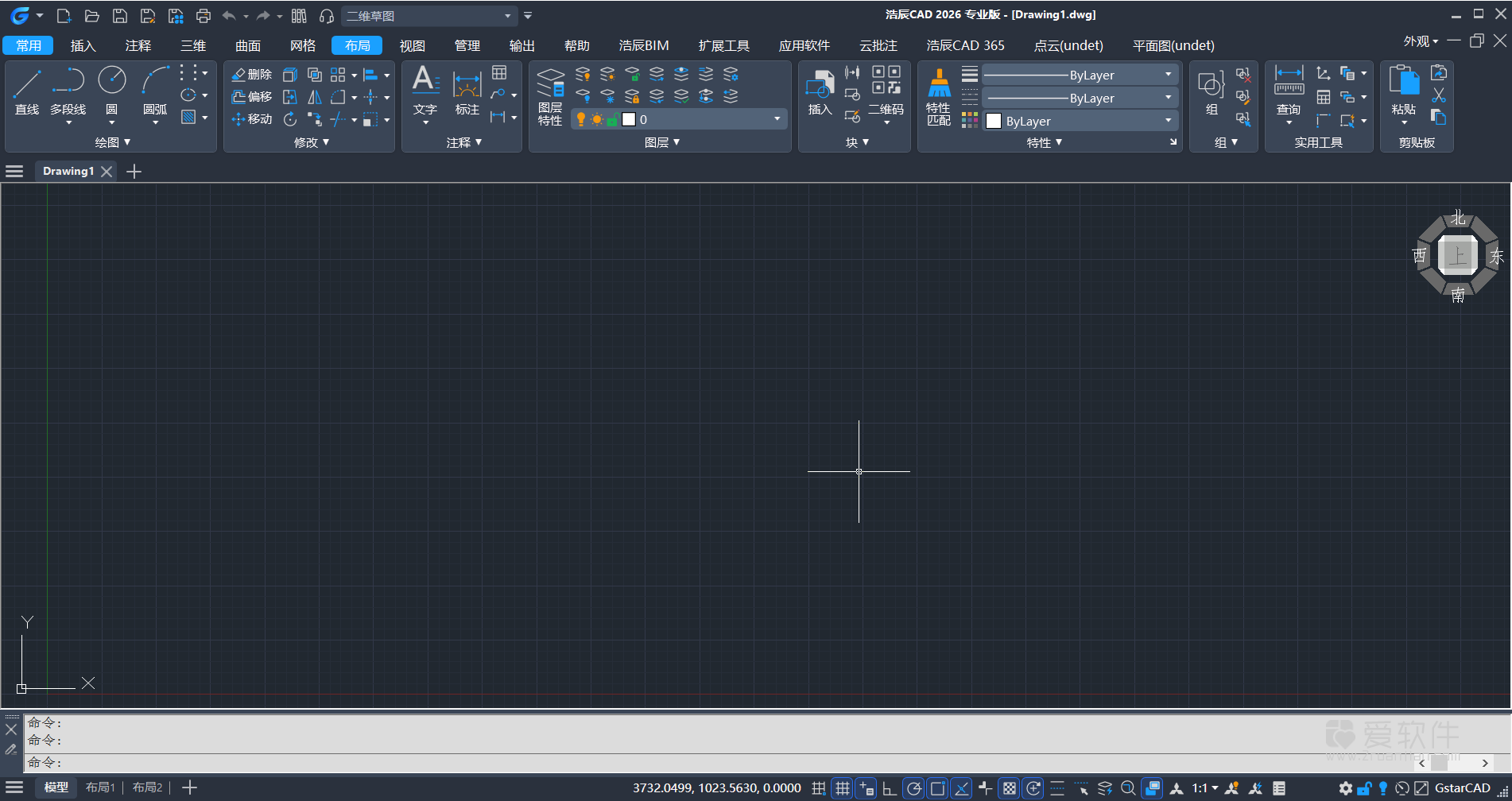Toggle polar tracking in status bar
1512x801 pixels.
[x=914, y=788]
